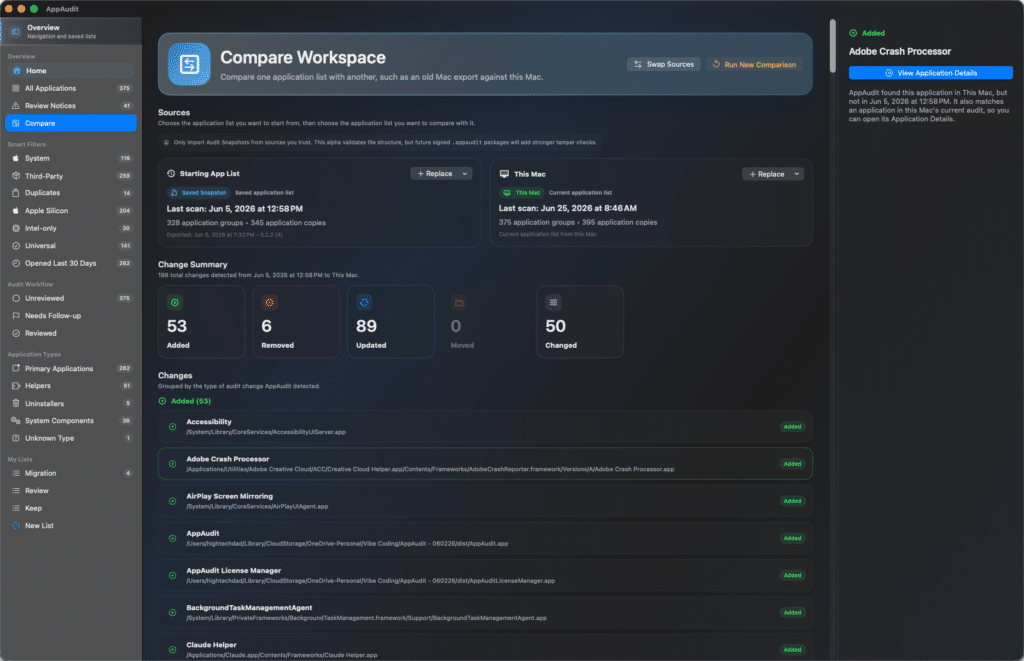The width and height of the screenshot is (1024, 661).
Task: Click the Uninstallers trash icon
Action: coord(16,404)
